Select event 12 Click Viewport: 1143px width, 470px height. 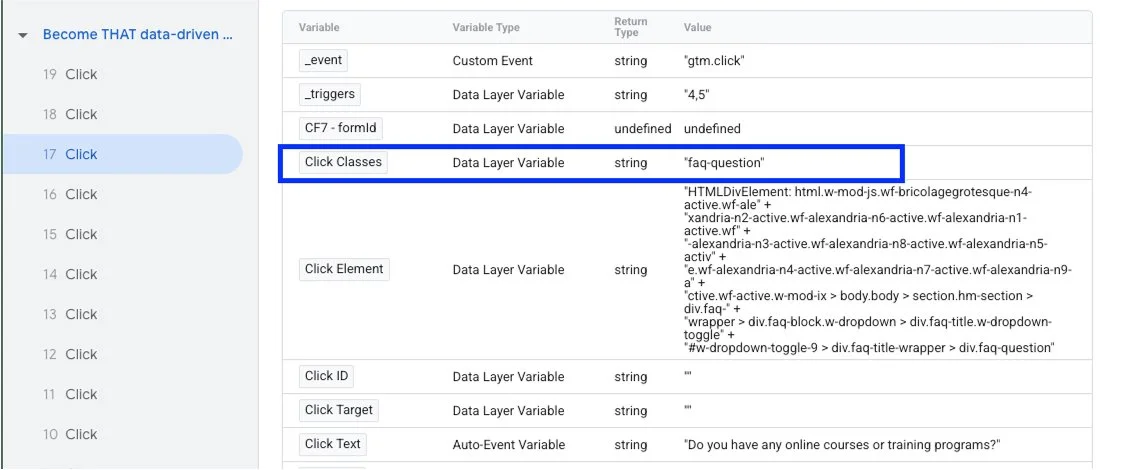(x=70, y=354)
